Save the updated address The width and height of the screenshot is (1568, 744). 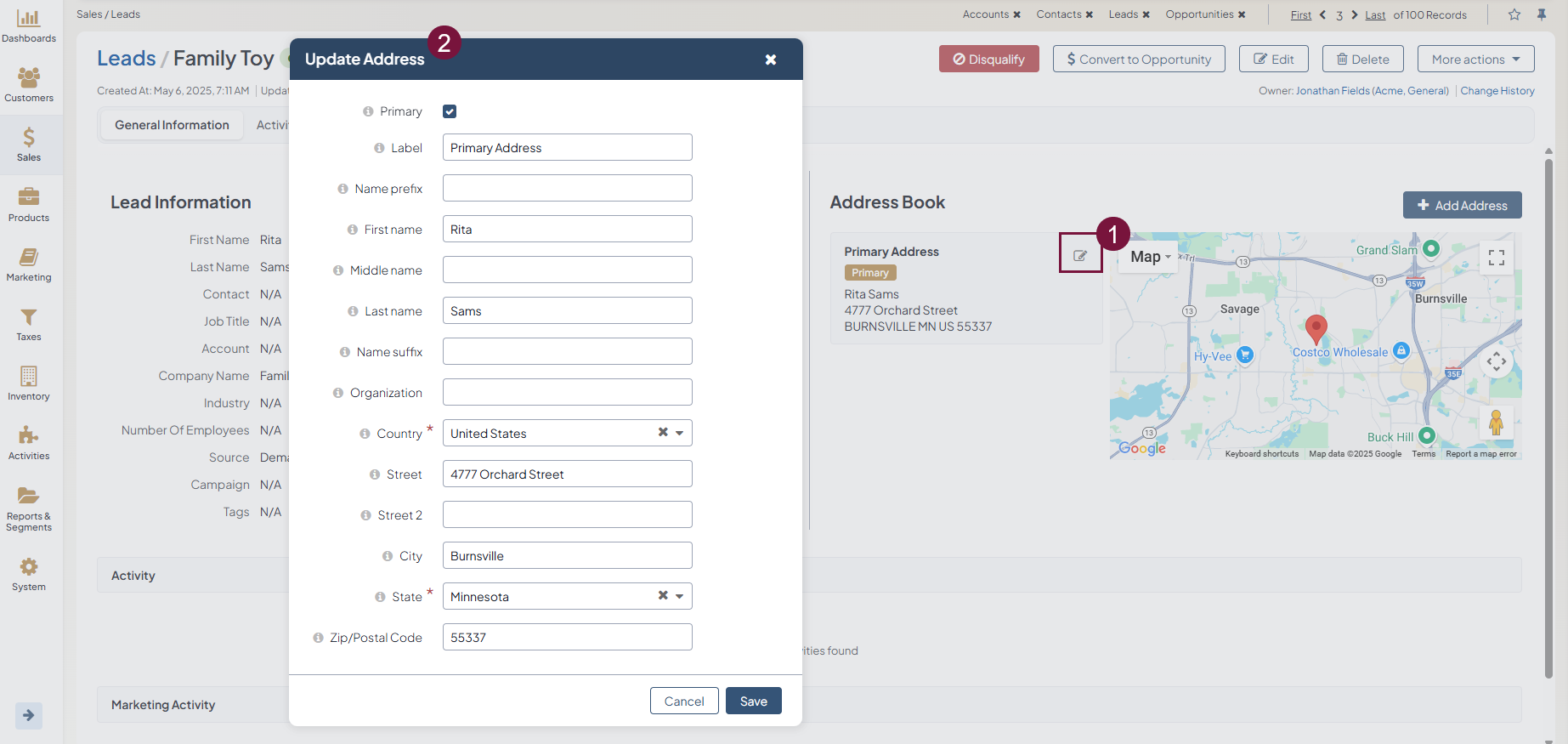[x=753, y=701]
